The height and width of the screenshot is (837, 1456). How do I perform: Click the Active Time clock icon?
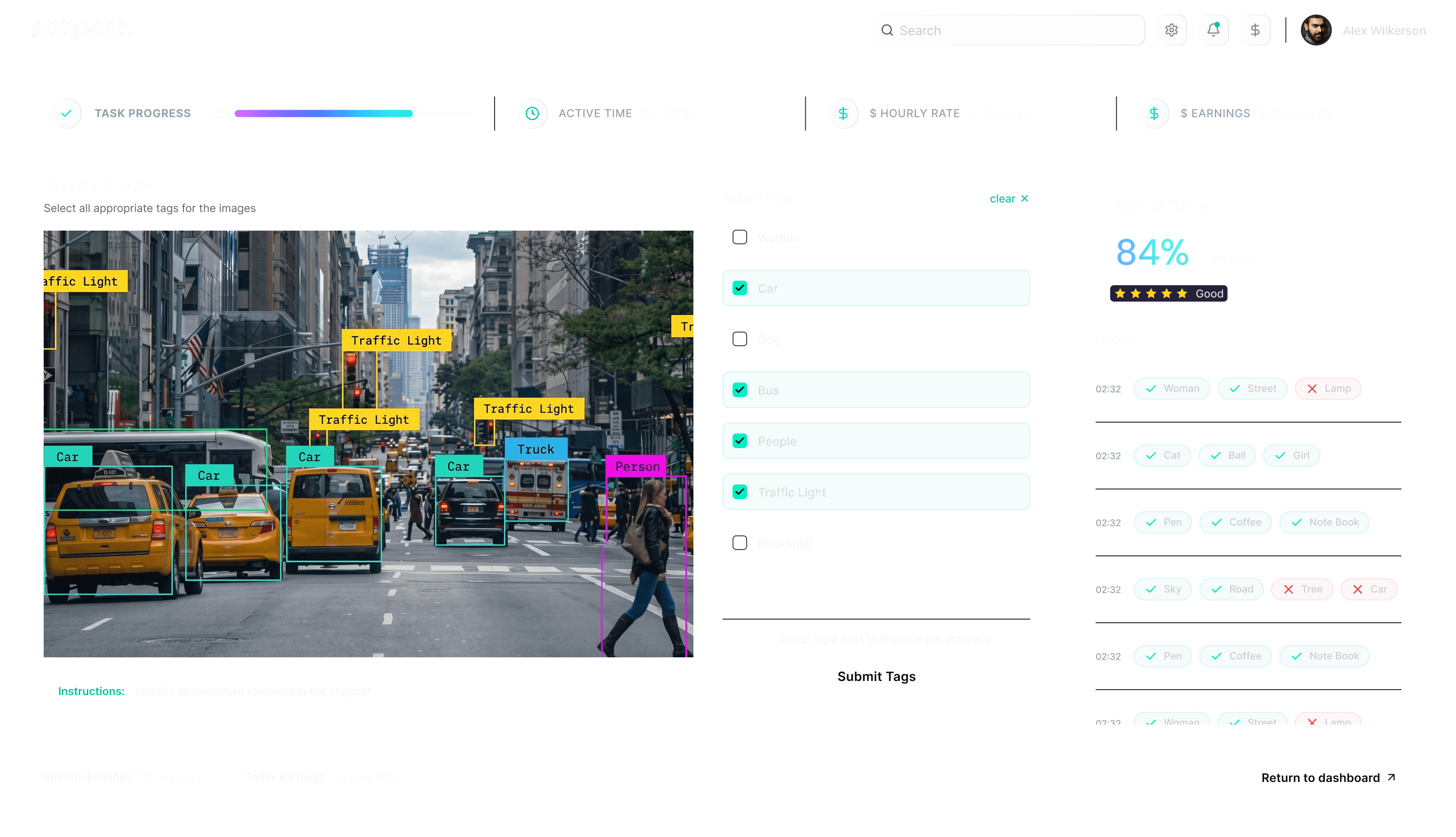pos(532,113)
